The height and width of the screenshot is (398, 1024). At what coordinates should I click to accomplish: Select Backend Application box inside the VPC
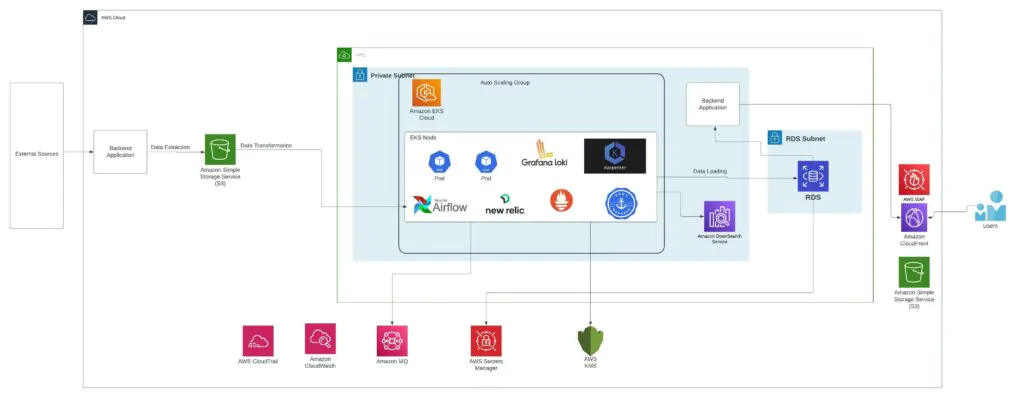(712, 104)
